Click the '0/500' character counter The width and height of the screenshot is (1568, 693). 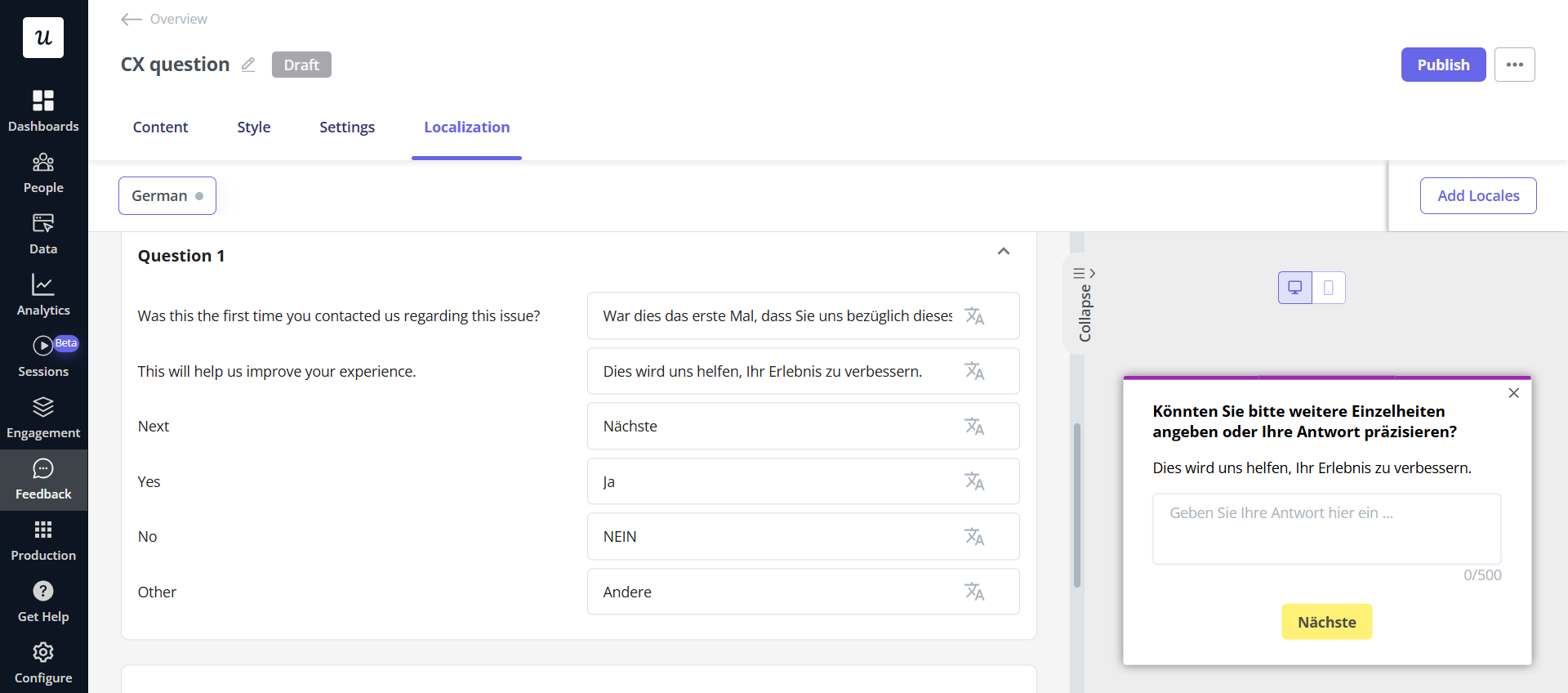click(1482, 575)
